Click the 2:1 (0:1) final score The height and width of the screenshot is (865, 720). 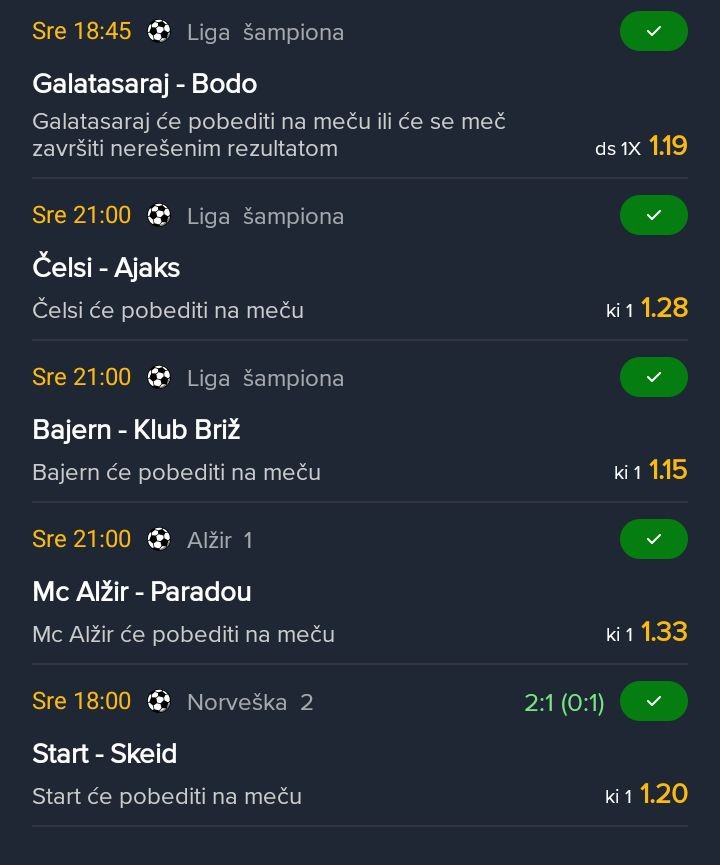click(564, 703)
